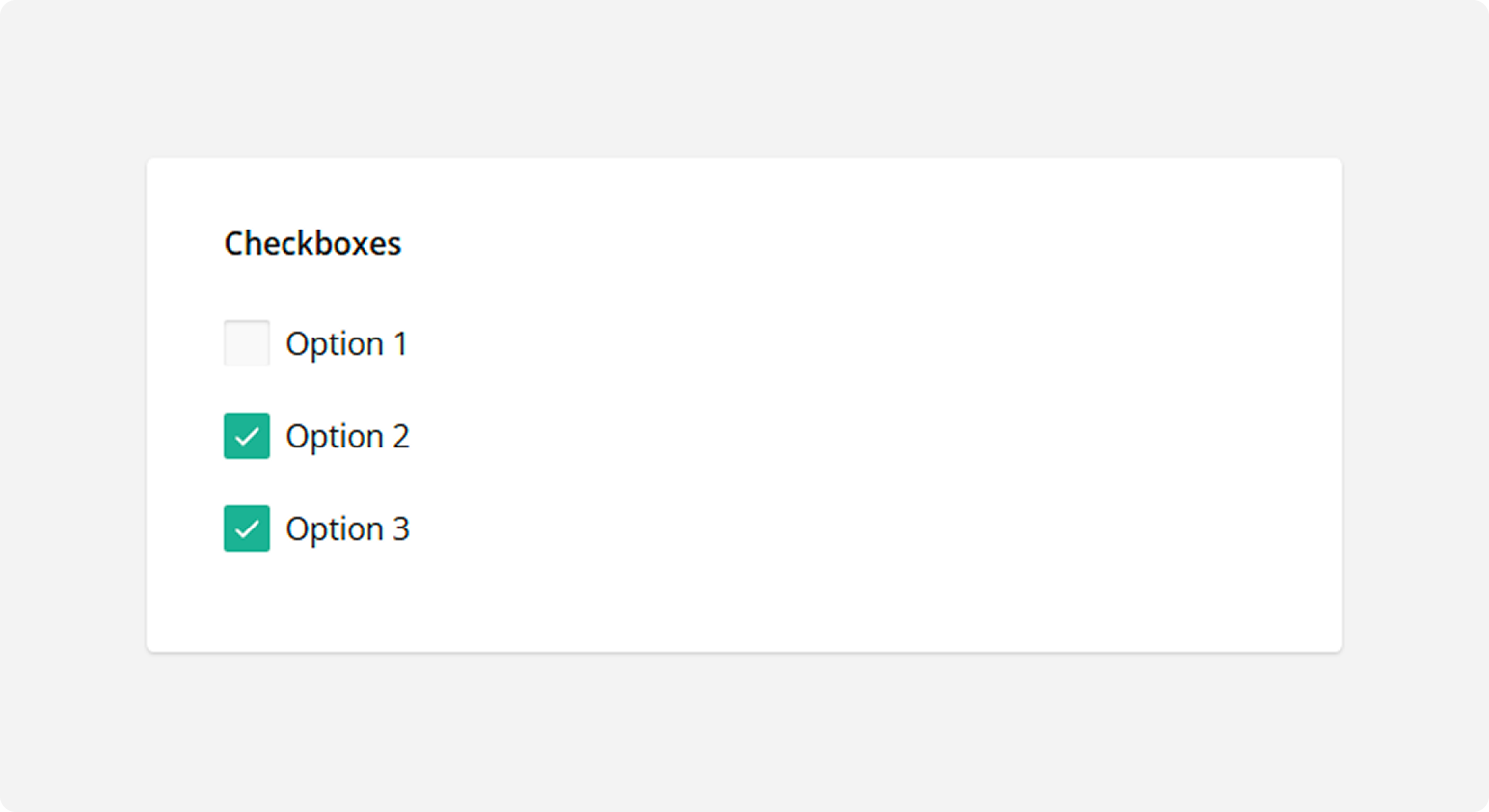The width and height of the screenshot is (1489, 812).
Task: Click the Option 1 label text
Action: coord(347,343)
